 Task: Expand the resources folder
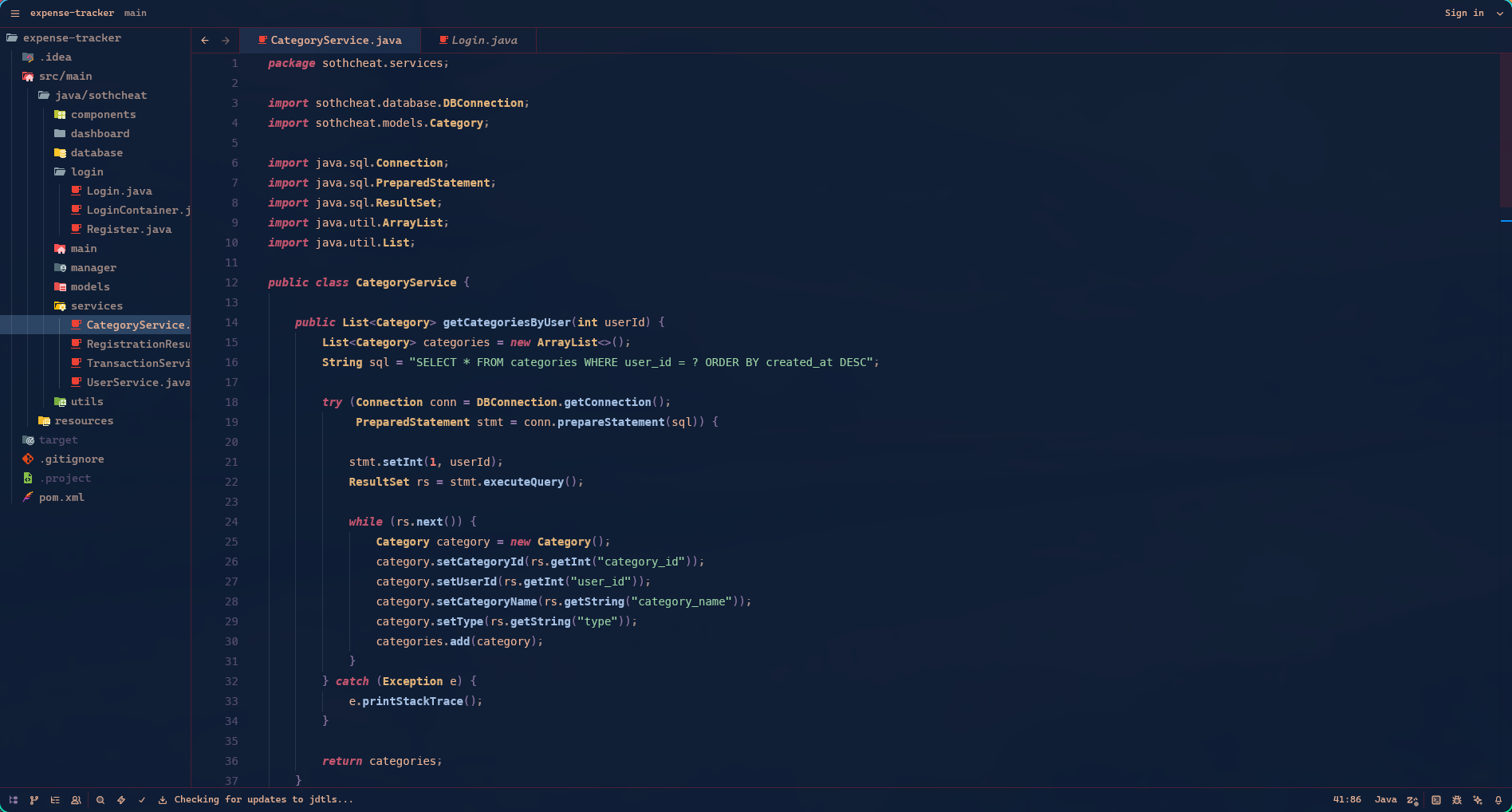click(96, 420)
